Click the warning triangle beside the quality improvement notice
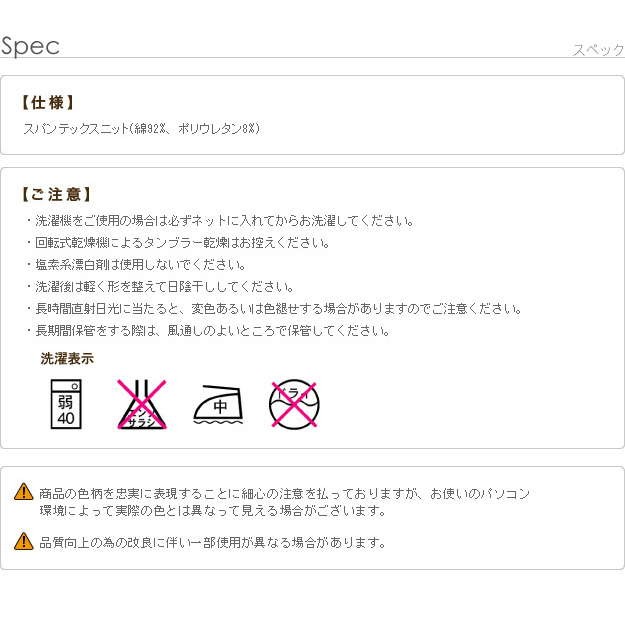The width and height of the screenshot is (625, 621). point(23,542)
